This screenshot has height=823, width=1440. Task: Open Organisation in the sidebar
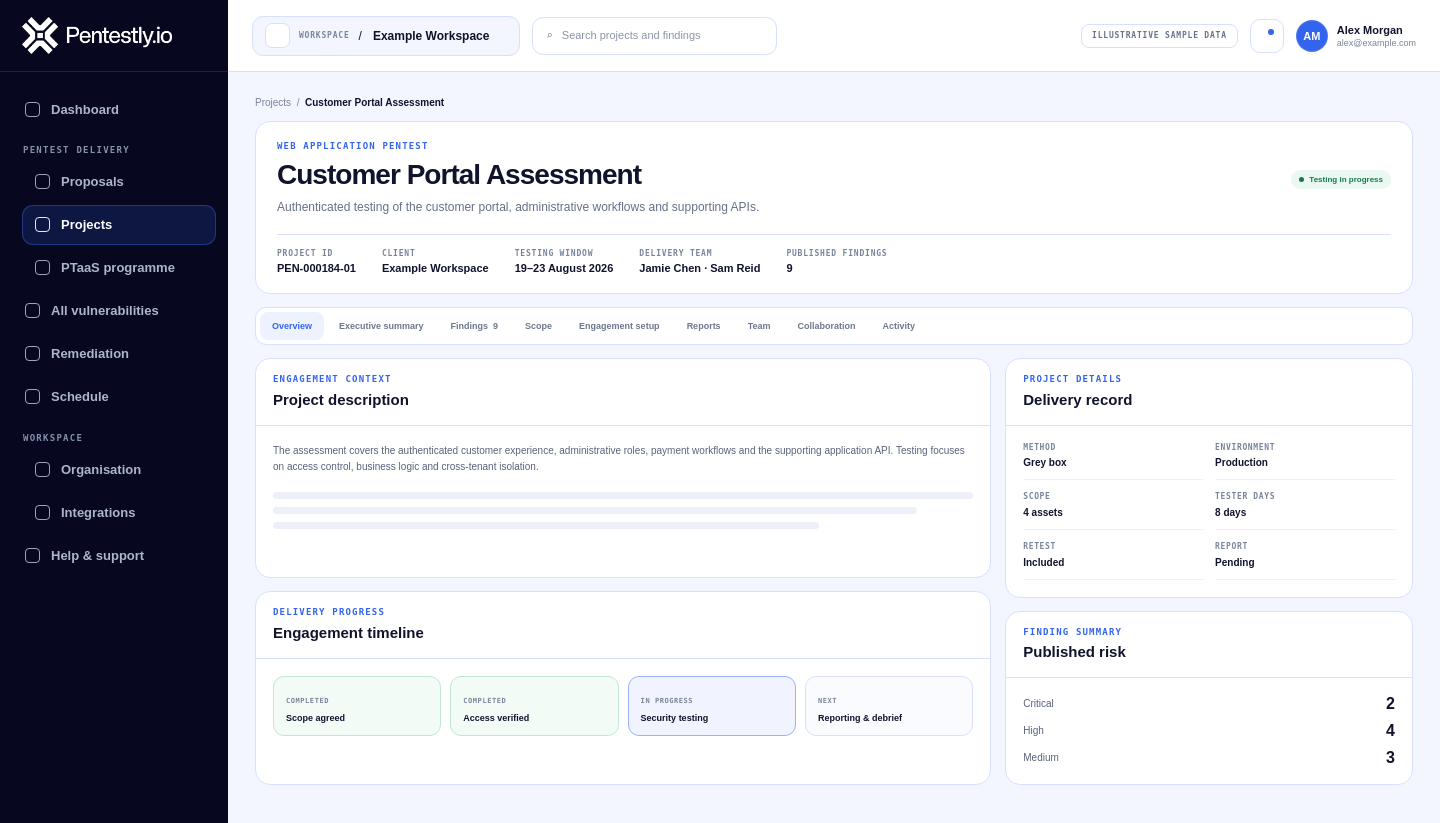(x=119, y=470)
